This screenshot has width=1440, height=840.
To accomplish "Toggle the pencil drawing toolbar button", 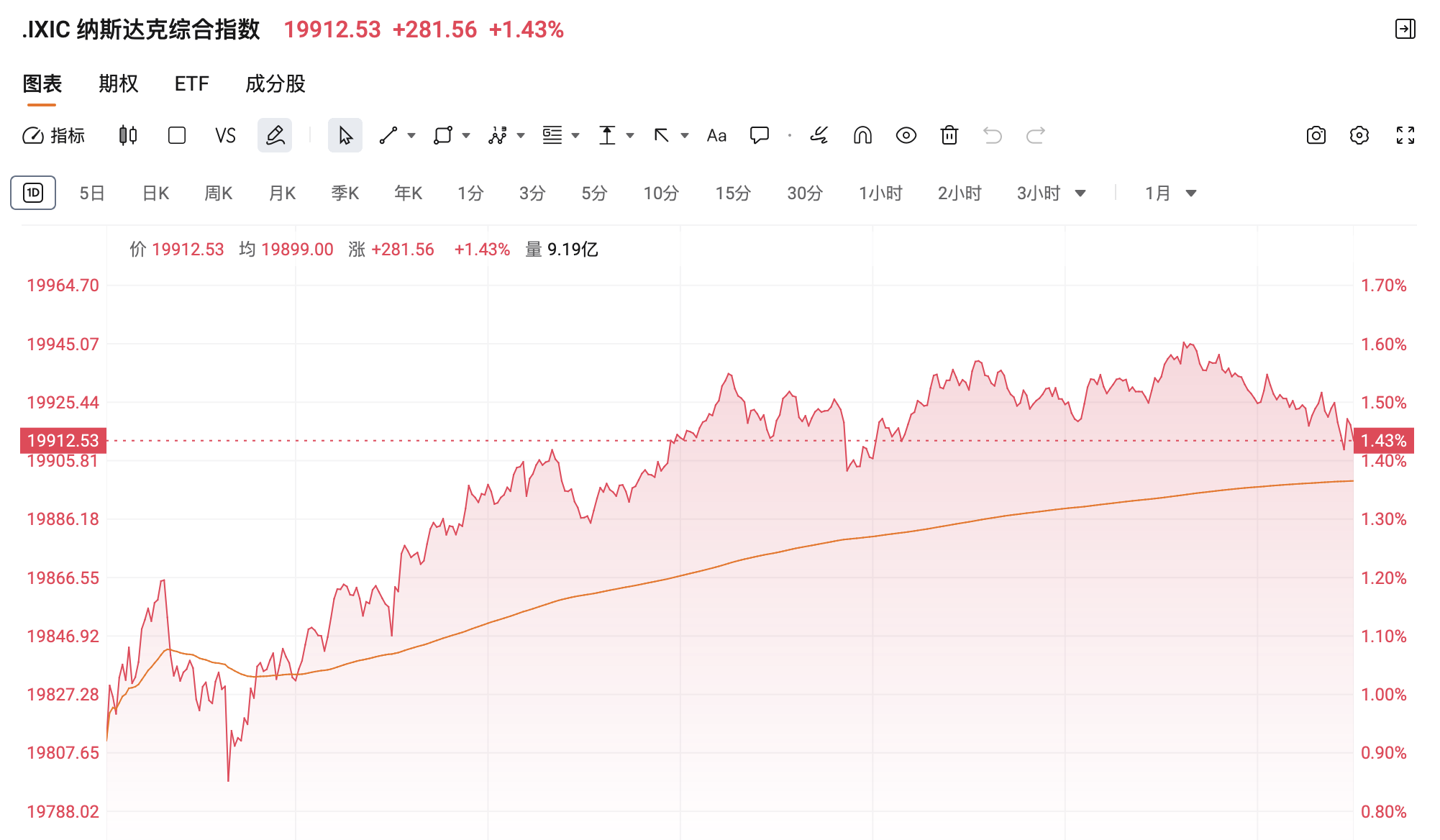I will (x=275, y=135).
